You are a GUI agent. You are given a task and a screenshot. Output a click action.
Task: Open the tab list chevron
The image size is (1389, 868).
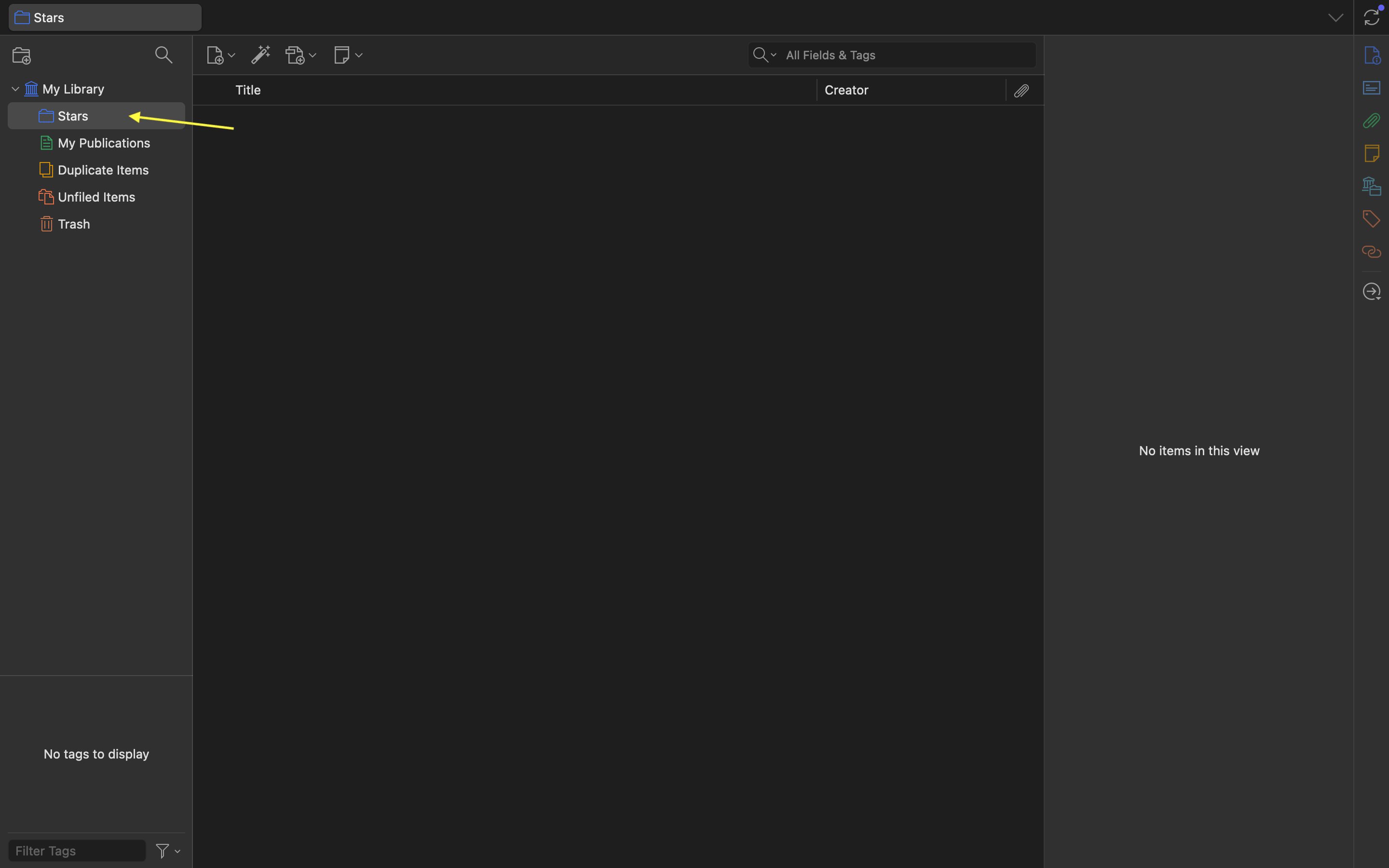[1335, 18]
